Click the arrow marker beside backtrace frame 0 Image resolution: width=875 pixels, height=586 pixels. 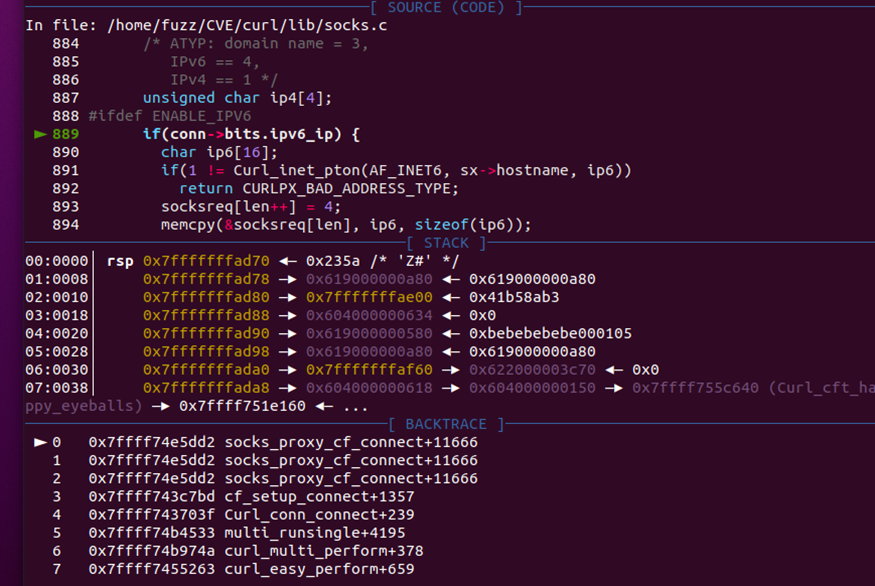pos(40,442)
